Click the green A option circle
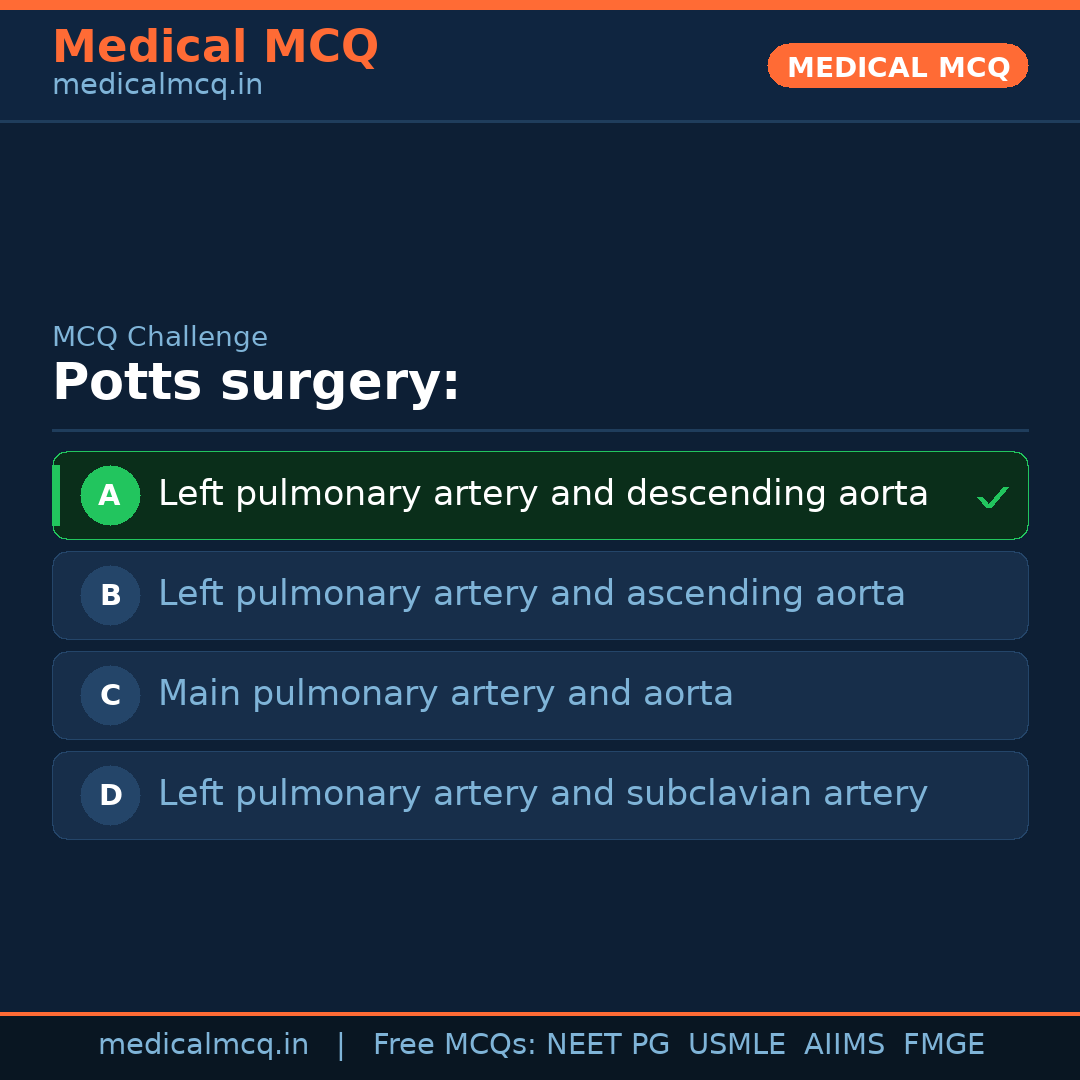The width and height of the screenshot is (1080, 1080). 110,495
